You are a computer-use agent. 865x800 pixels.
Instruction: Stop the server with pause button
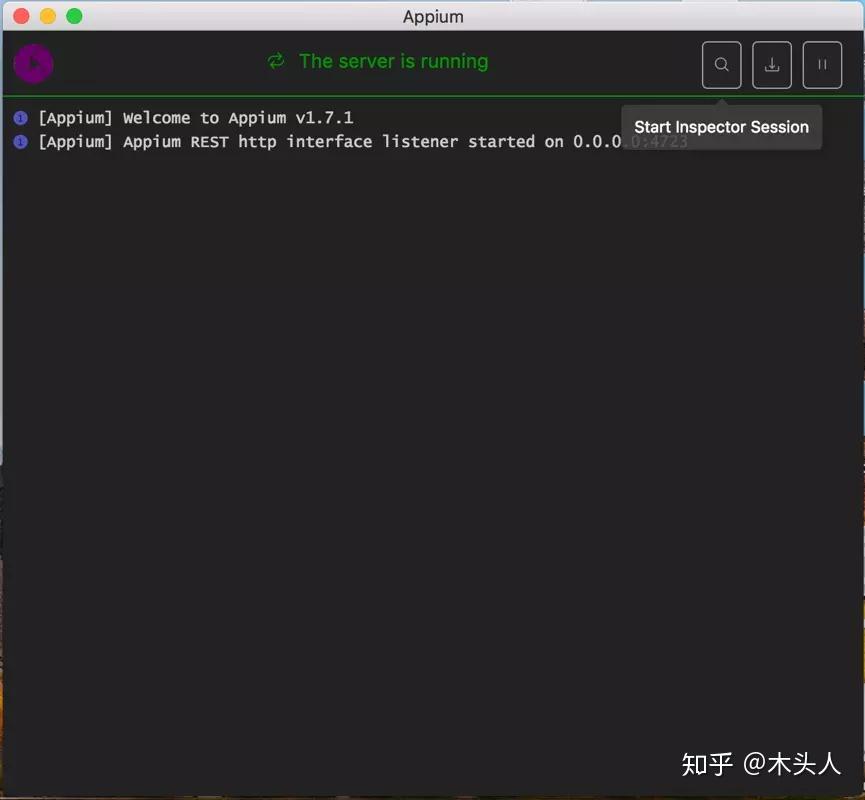(x=822, y=65)
